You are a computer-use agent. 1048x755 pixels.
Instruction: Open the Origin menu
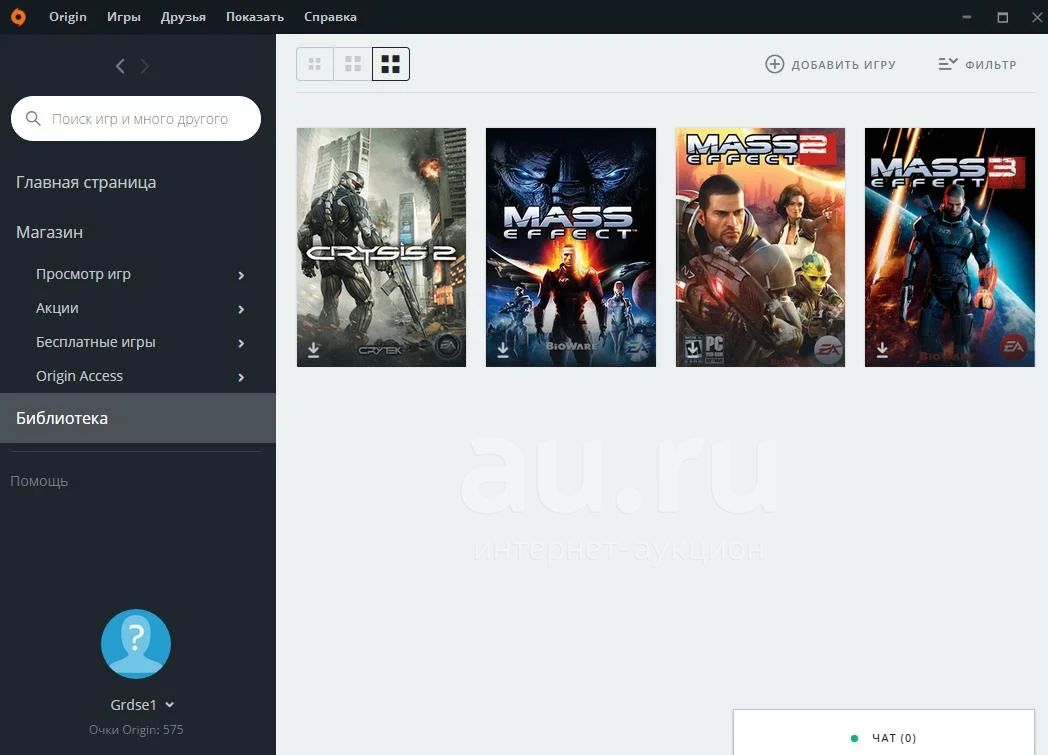[68, 17]
